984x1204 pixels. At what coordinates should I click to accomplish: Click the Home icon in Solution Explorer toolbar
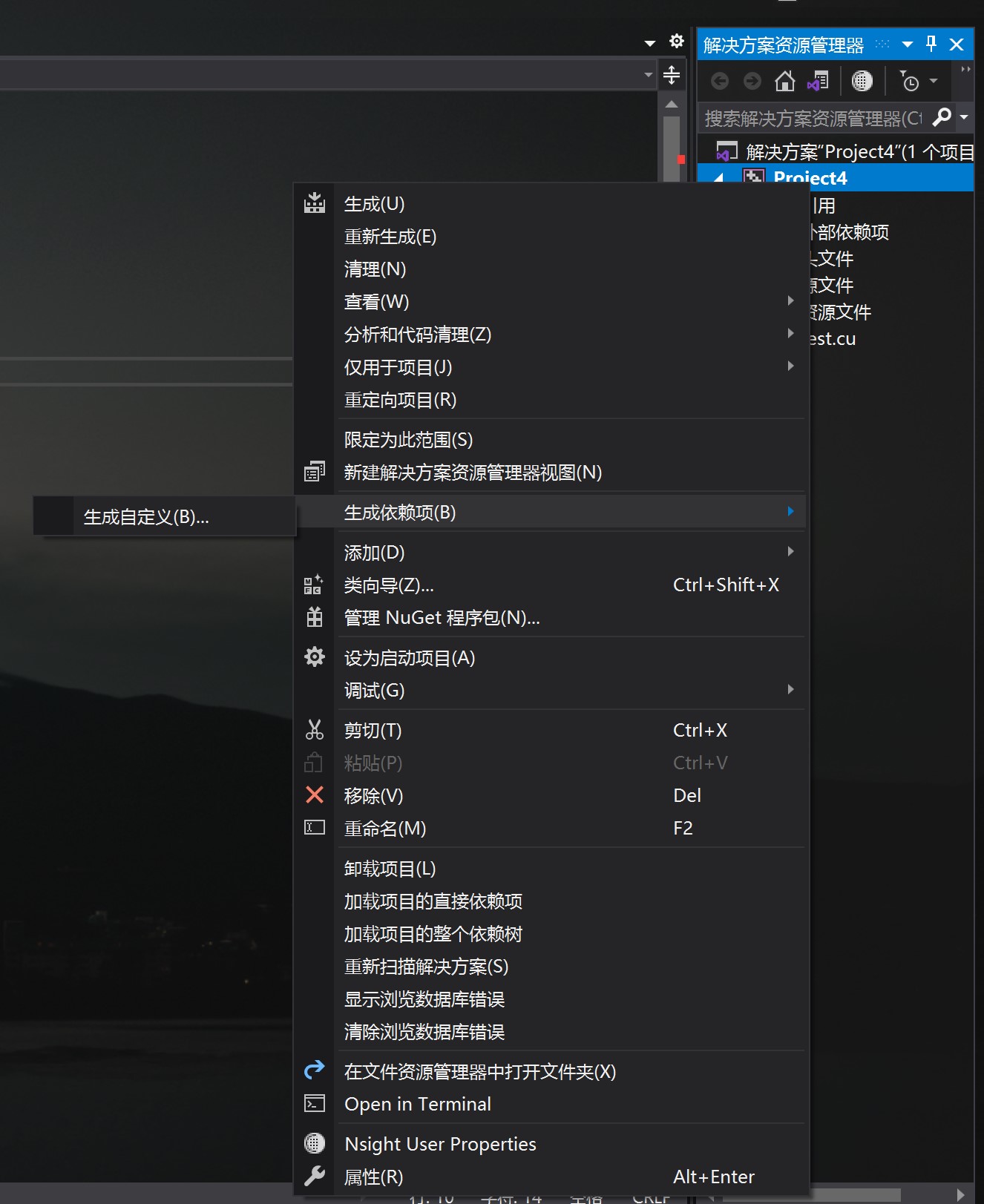pyautogui.click(x=784, y=81)
